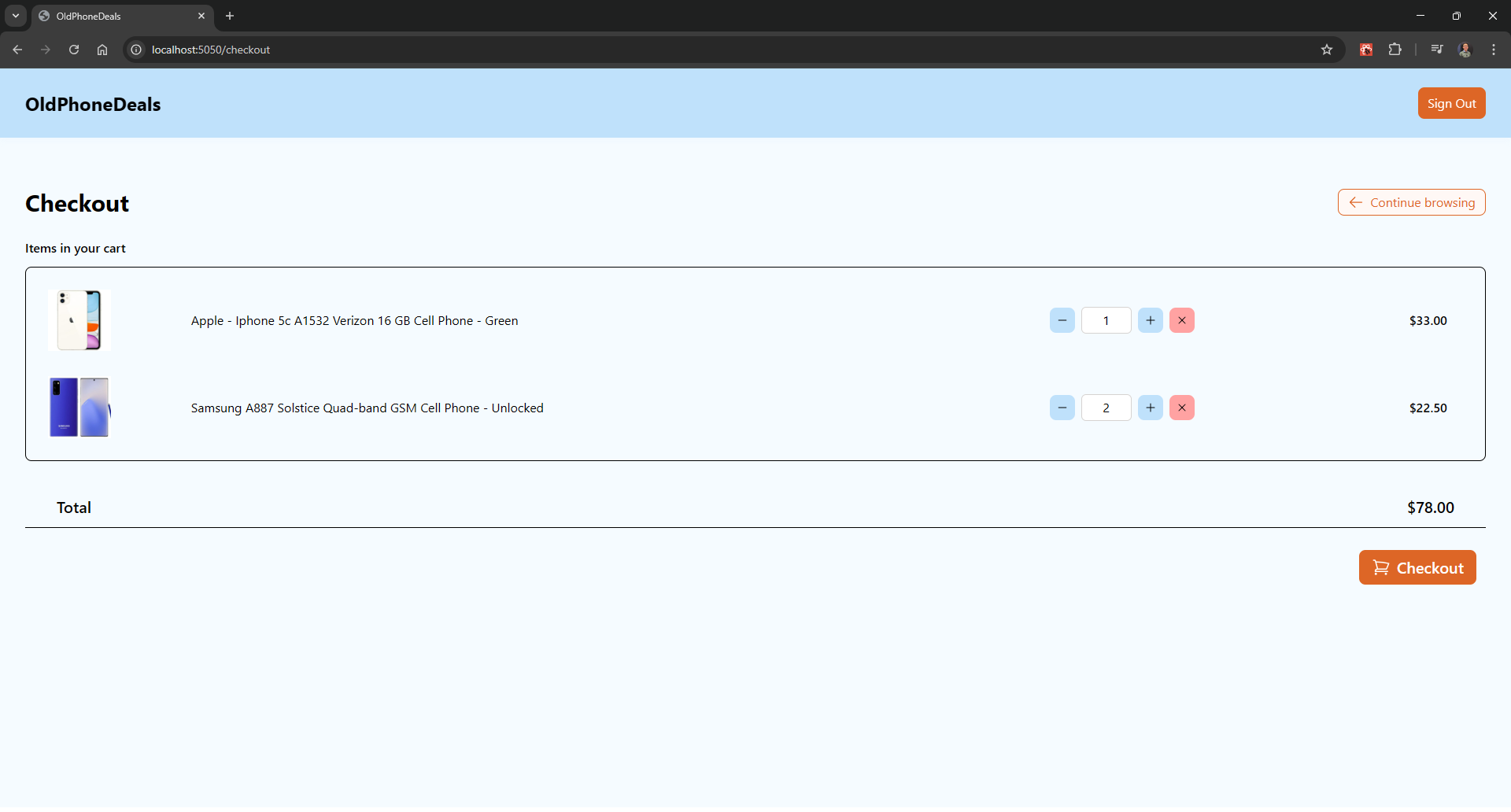Click Continue browsing to return shopping
The image size is (1511, 812).
[1411, 202]
